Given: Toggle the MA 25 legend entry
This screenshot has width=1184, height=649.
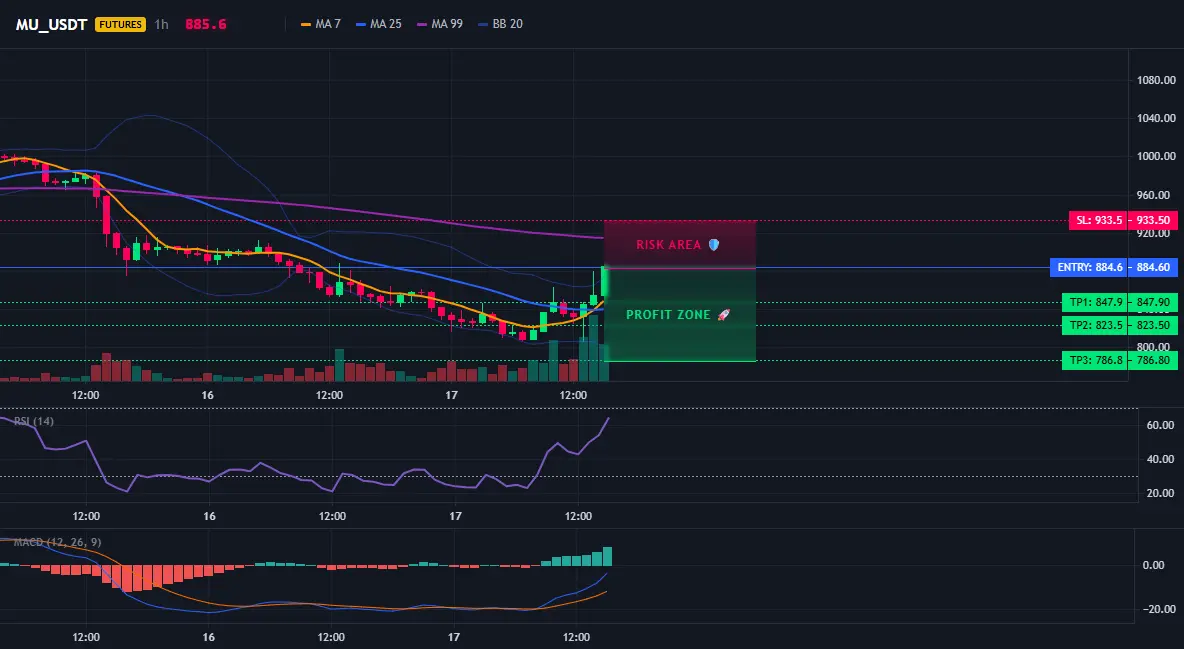Looking at the screenshot, I should [x=379, y=24].
